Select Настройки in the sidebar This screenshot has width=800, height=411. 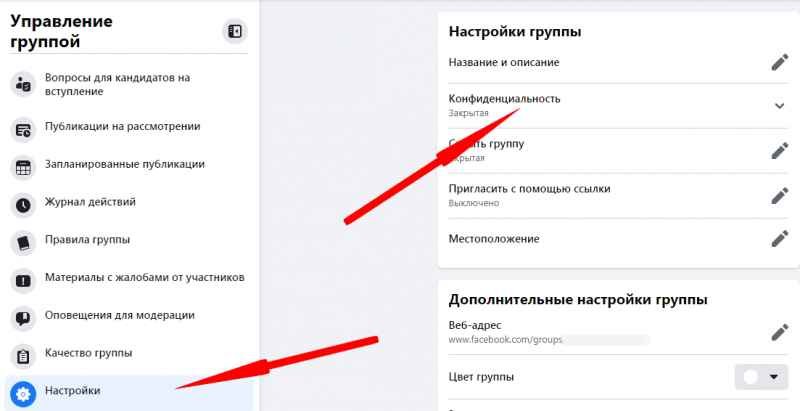point(129,393)
